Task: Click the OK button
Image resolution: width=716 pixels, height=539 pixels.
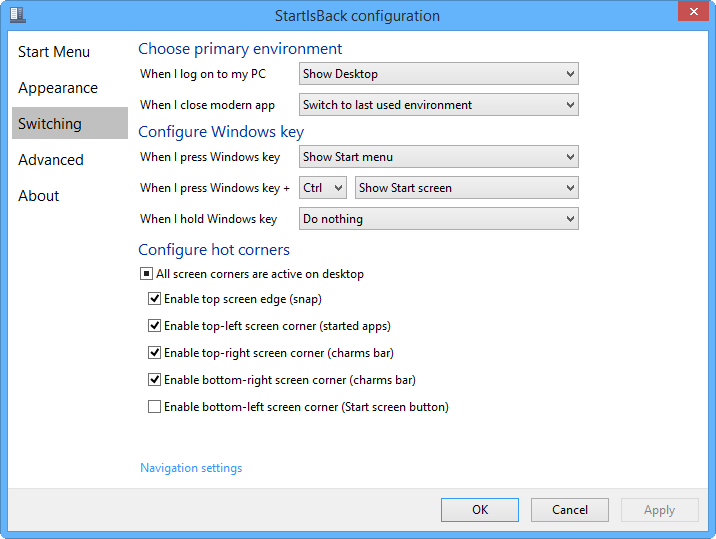Action: [x=480, y=510]
